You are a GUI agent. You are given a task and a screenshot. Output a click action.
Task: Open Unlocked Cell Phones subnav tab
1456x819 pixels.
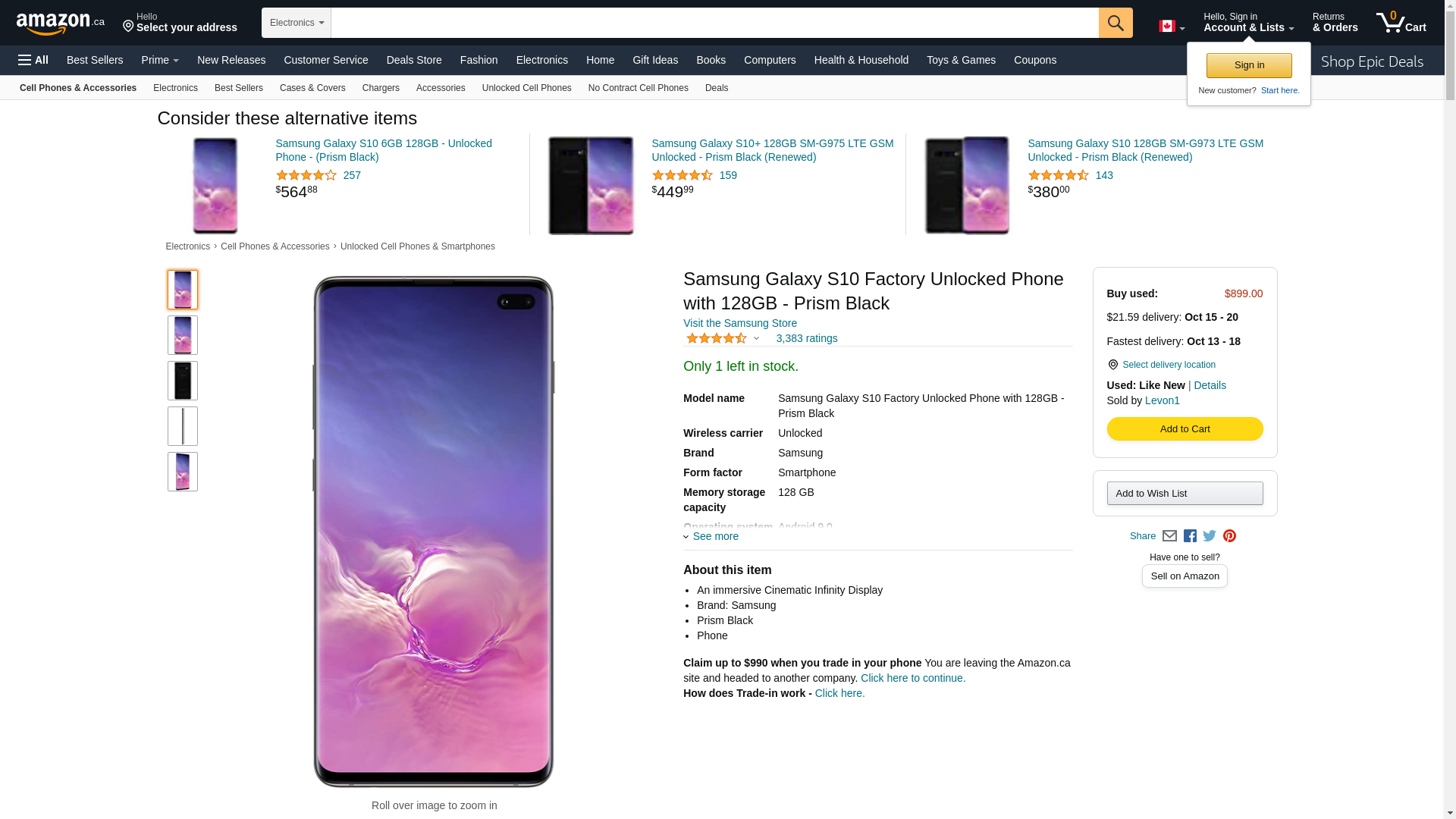526,88
